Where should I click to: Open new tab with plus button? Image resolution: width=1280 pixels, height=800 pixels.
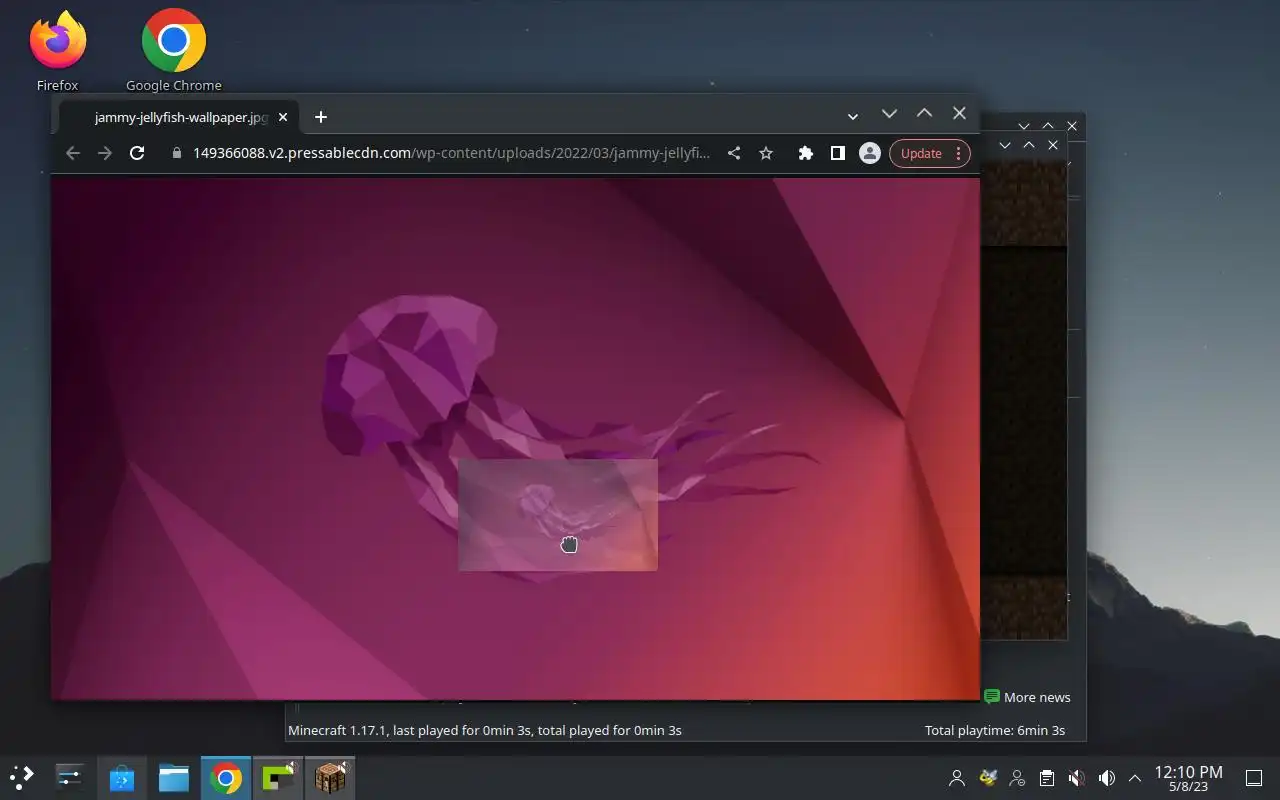(320, 117)
